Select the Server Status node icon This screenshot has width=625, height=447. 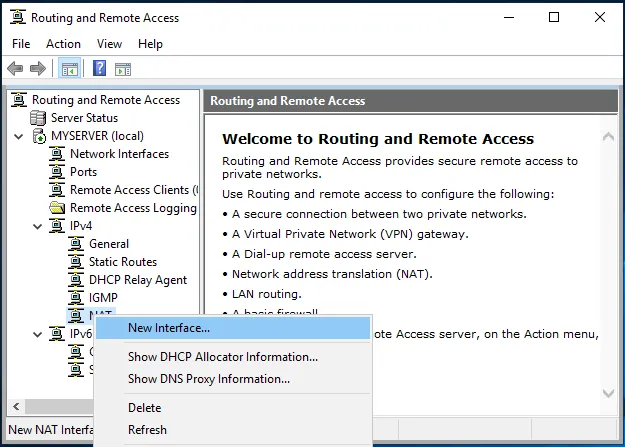[39, 118]
